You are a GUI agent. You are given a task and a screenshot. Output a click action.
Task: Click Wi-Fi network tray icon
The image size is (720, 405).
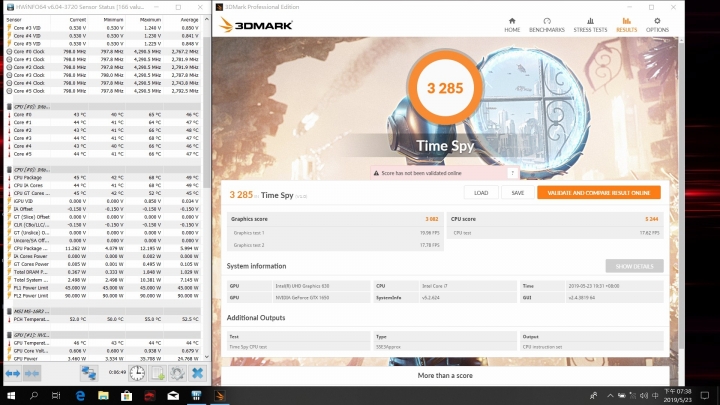[633, 395]
